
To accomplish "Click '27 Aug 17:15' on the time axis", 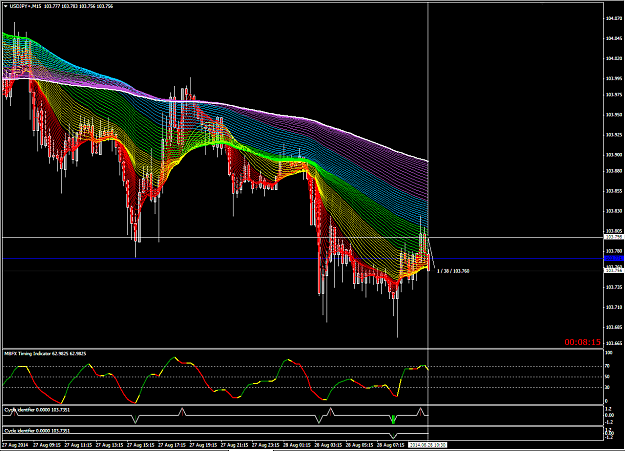I will click(172, 445).
